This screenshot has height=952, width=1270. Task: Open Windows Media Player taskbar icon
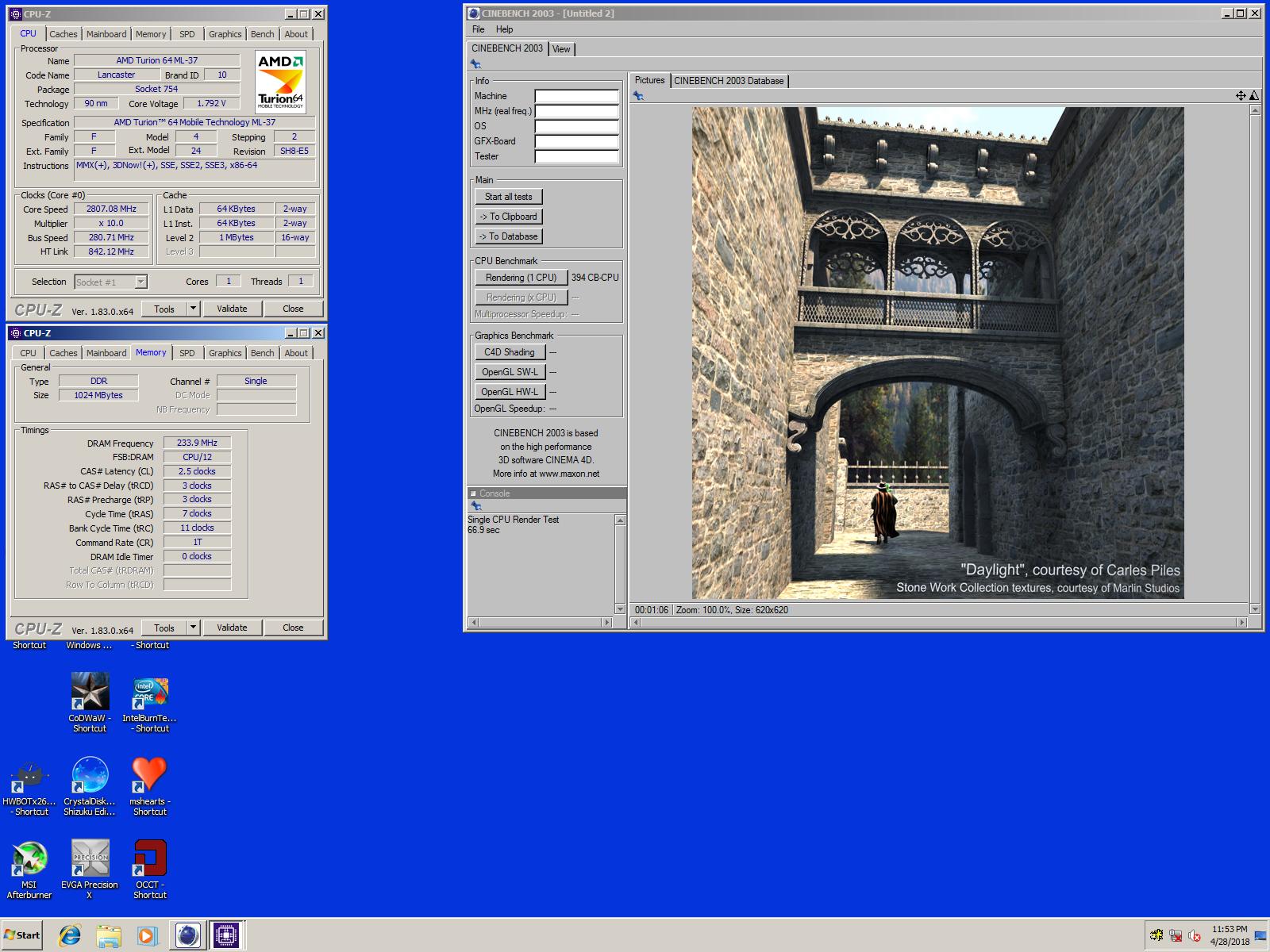point(147,935)
